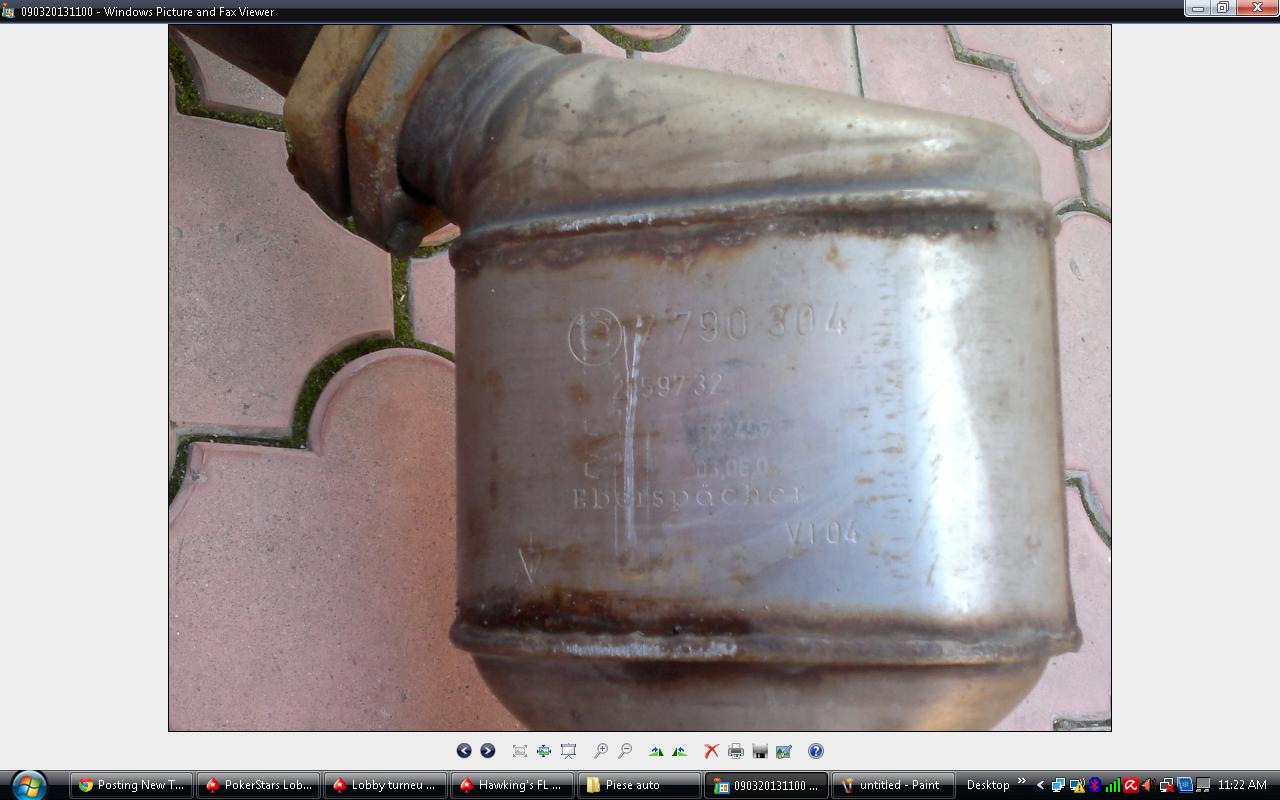
Task: Click the grey monitor tray icon
Action: 1203,785
